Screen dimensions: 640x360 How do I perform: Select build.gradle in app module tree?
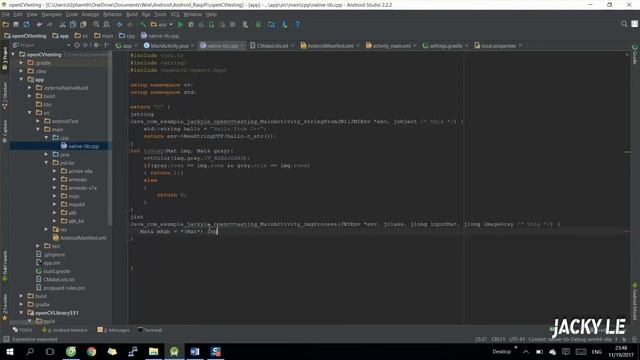coord(57,271)
